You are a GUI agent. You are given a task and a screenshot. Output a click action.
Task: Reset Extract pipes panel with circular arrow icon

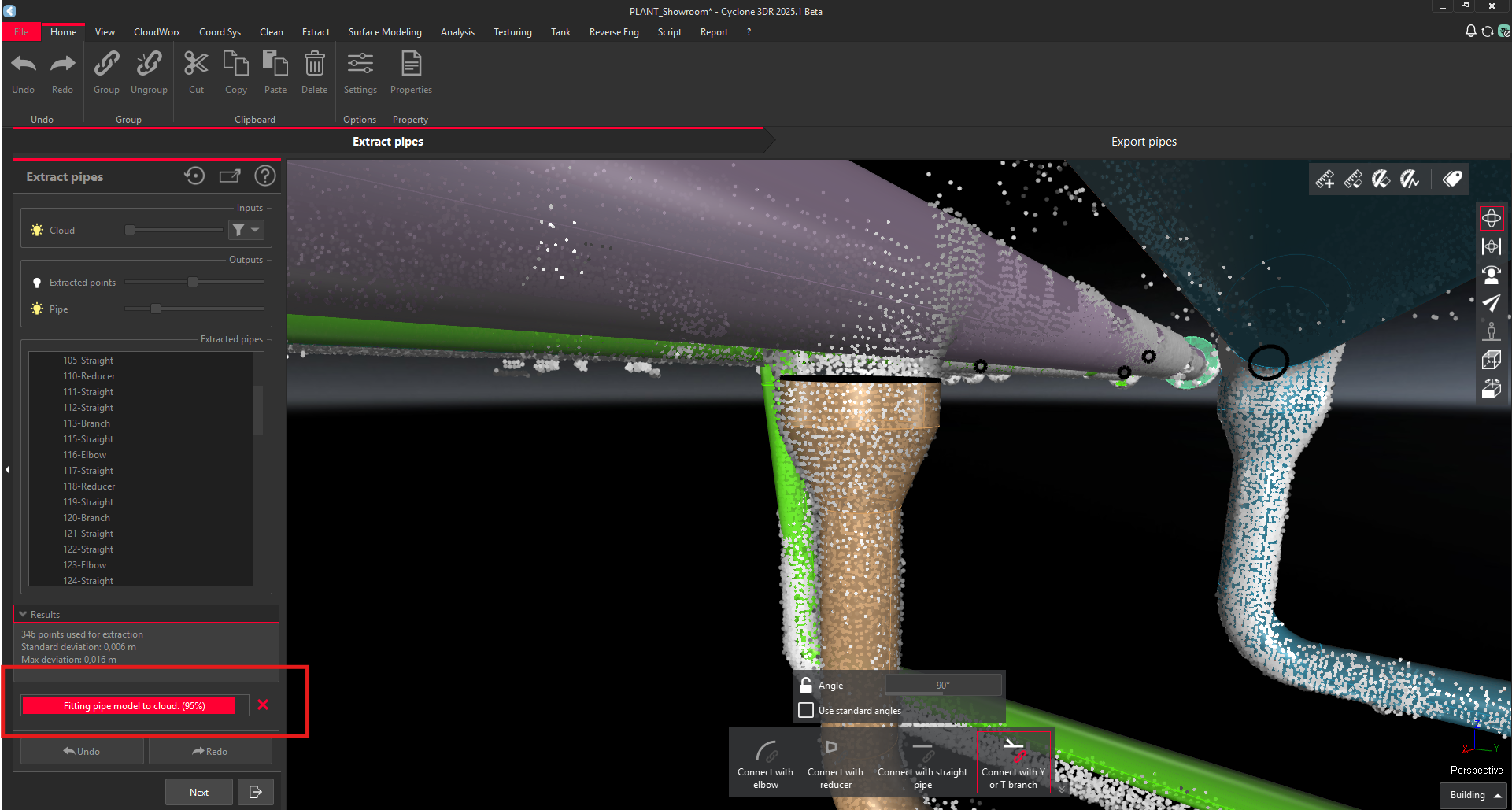[x=194, y=176]
